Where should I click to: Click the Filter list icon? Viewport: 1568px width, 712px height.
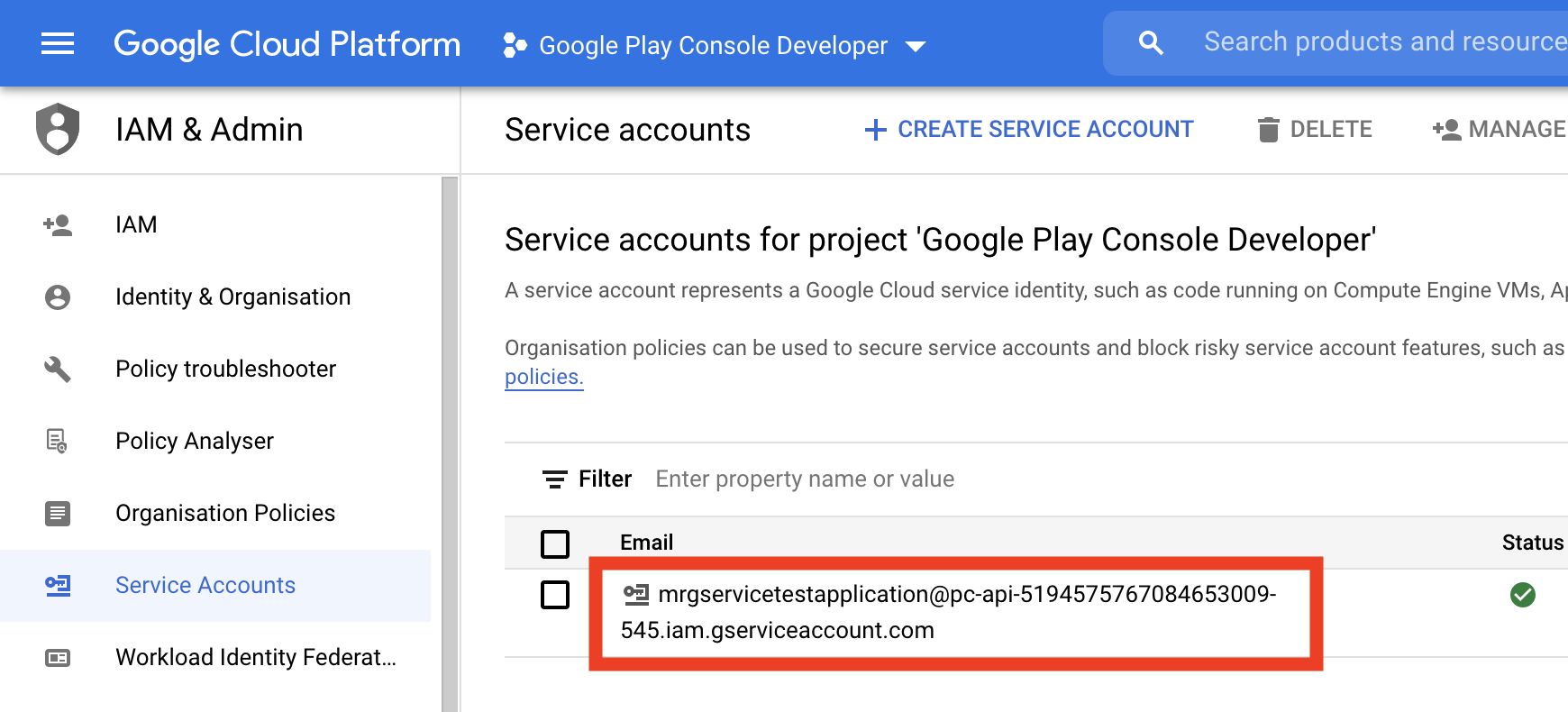(x=554, y=479)
